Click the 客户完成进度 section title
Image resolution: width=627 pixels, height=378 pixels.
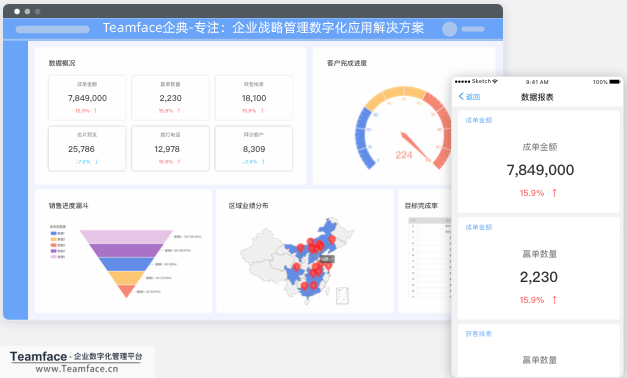coord(347,63)
